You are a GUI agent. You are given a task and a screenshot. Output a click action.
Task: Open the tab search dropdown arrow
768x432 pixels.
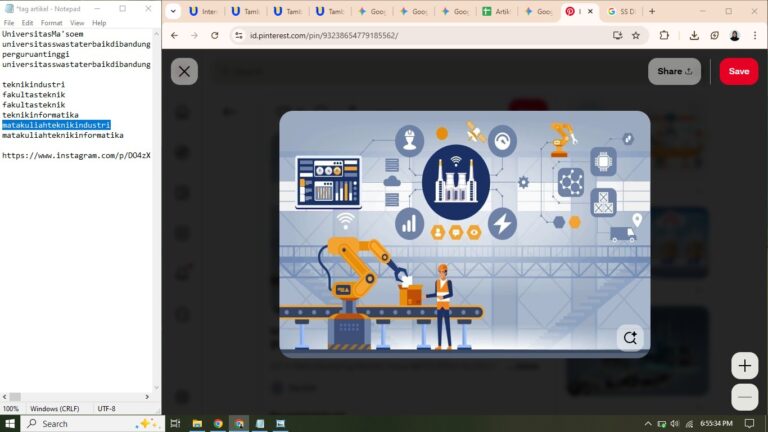[x=172, y=11]
